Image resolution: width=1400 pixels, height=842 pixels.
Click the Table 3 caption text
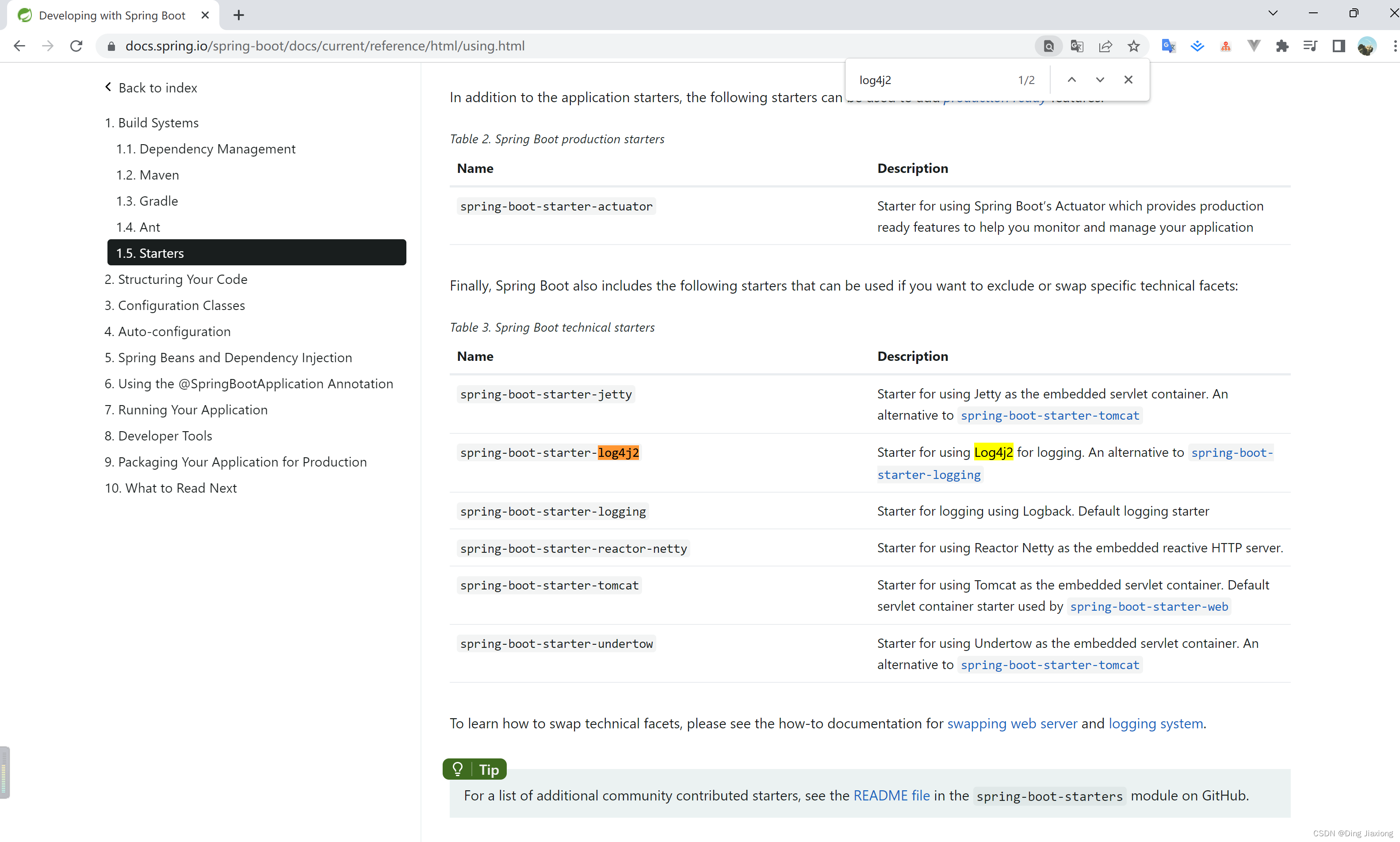point(552,327)
